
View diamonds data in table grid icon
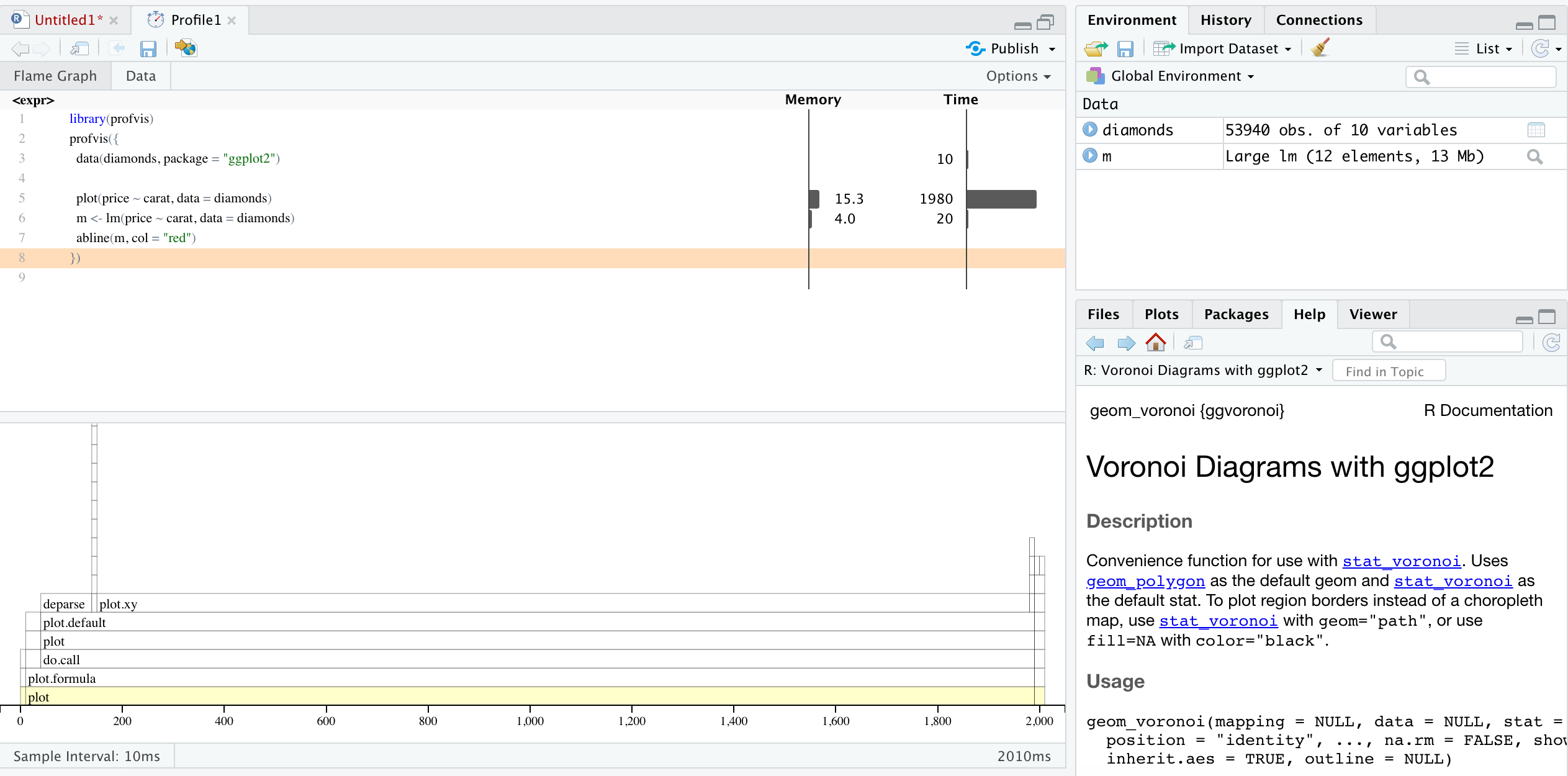1536,130
